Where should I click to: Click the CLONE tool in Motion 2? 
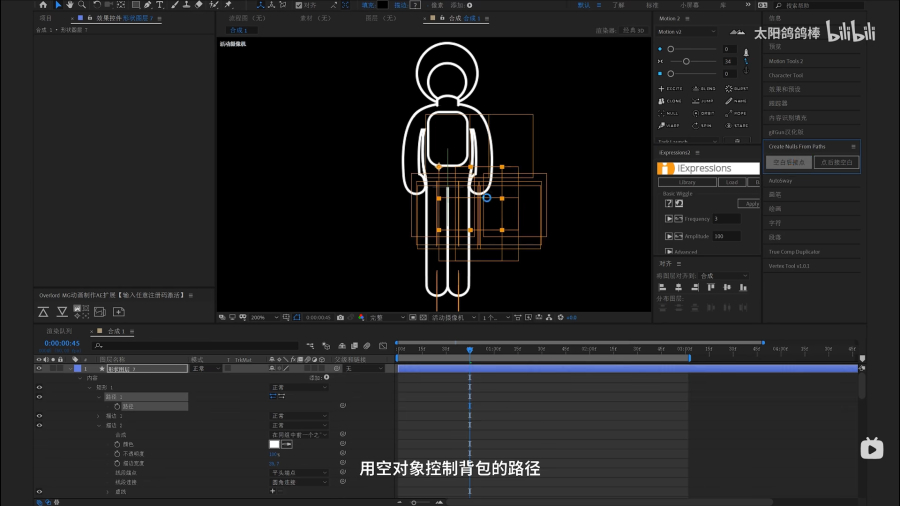tap(670, 101)
